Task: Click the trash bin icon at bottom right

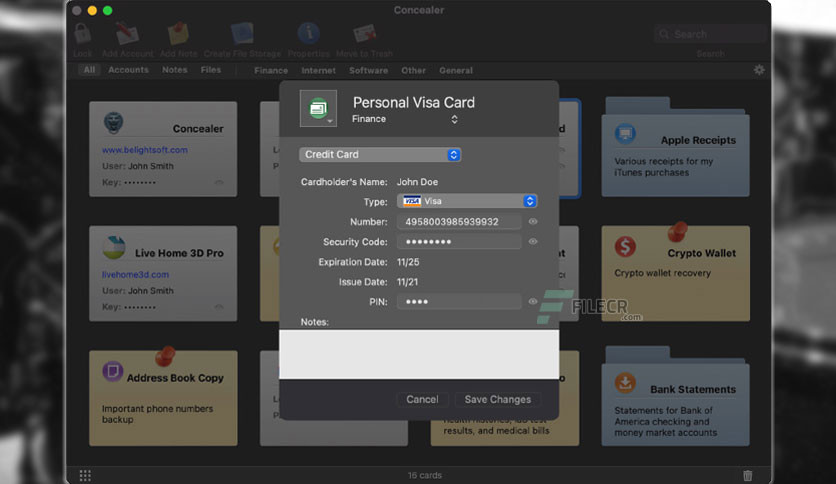Action: point(747,475)
